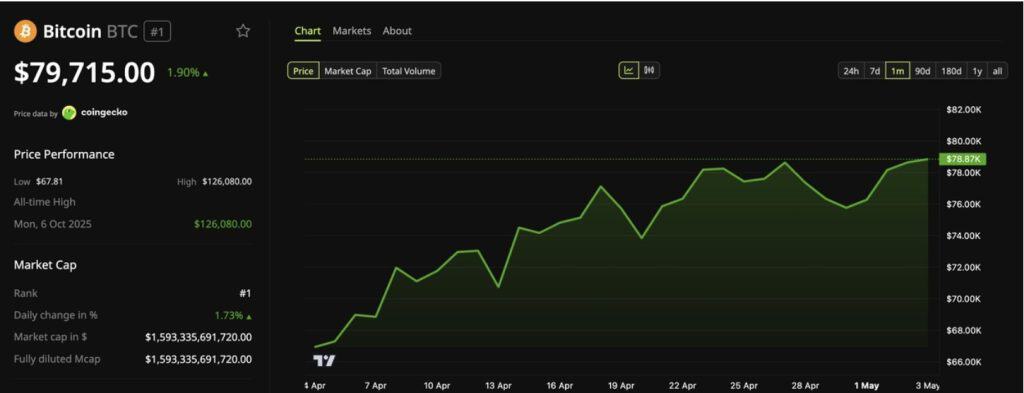Set chart range to all
The height and width of the screenshot is (393, 1024).
point(997,71)
